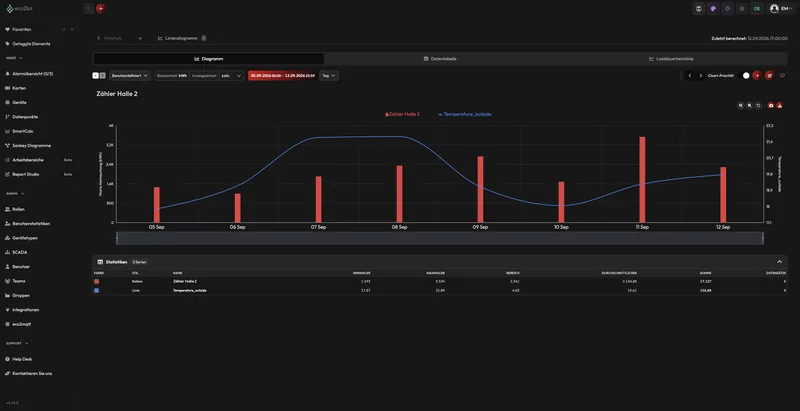Open the Benutzerdefiniert dropdown
The width and height of the screenshot is (800, 411).
(x=130, y=75)
